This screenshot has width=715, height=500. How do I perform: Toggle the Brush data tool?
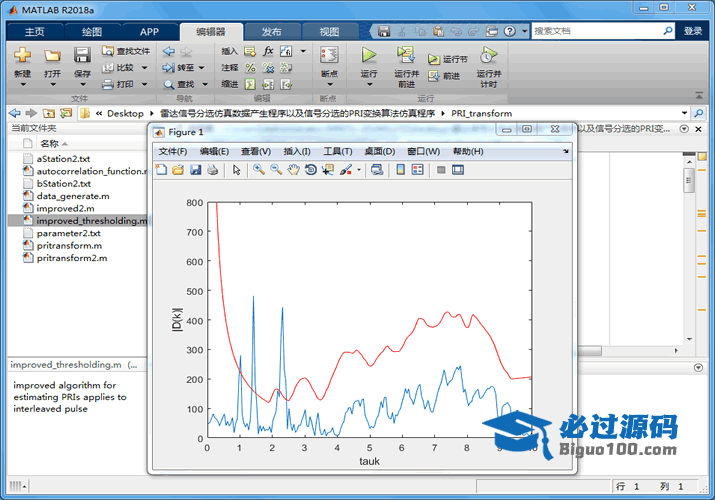click(346, 170)
